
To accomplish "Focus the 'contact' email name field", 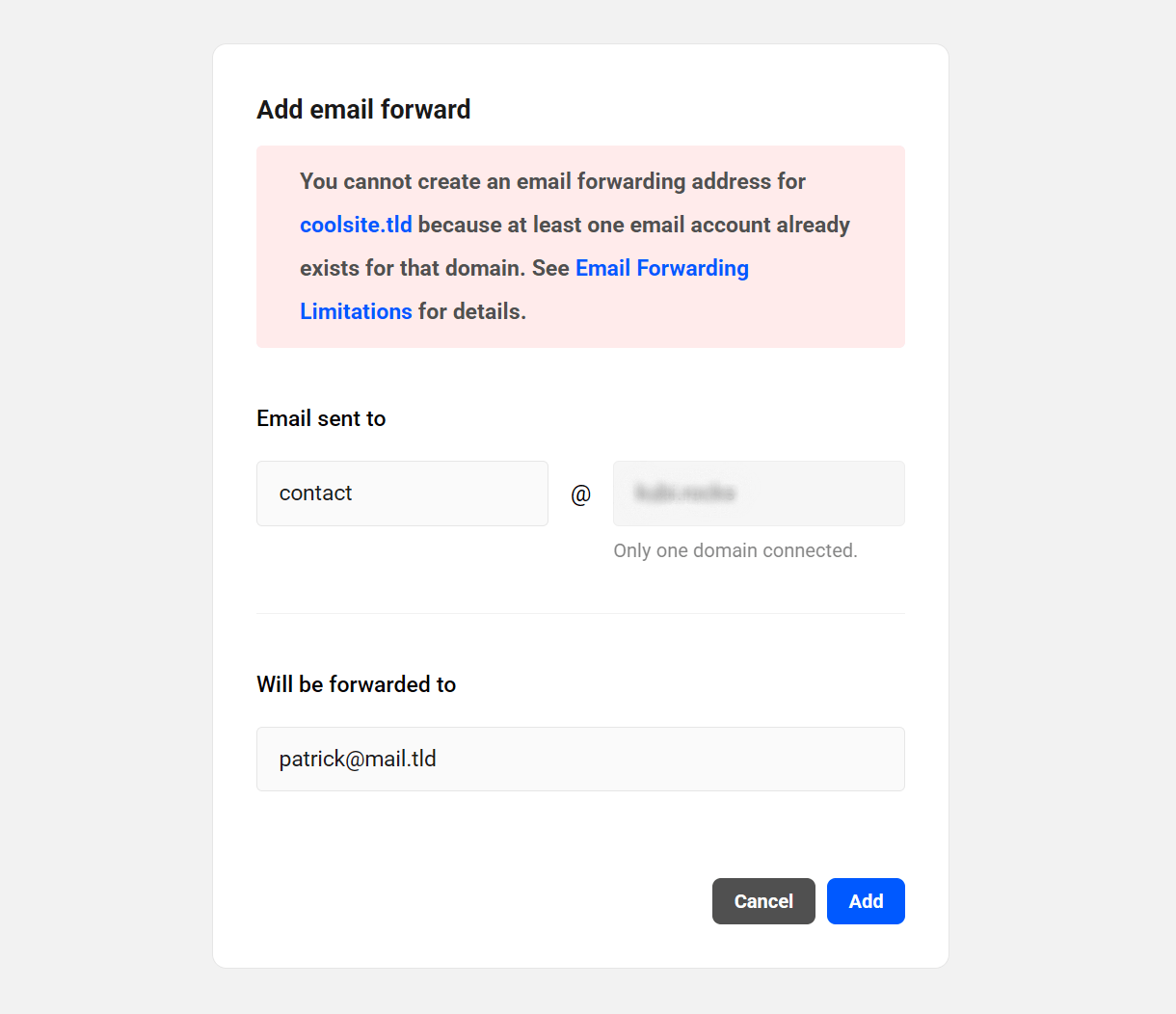I will [x=402, y=494].
